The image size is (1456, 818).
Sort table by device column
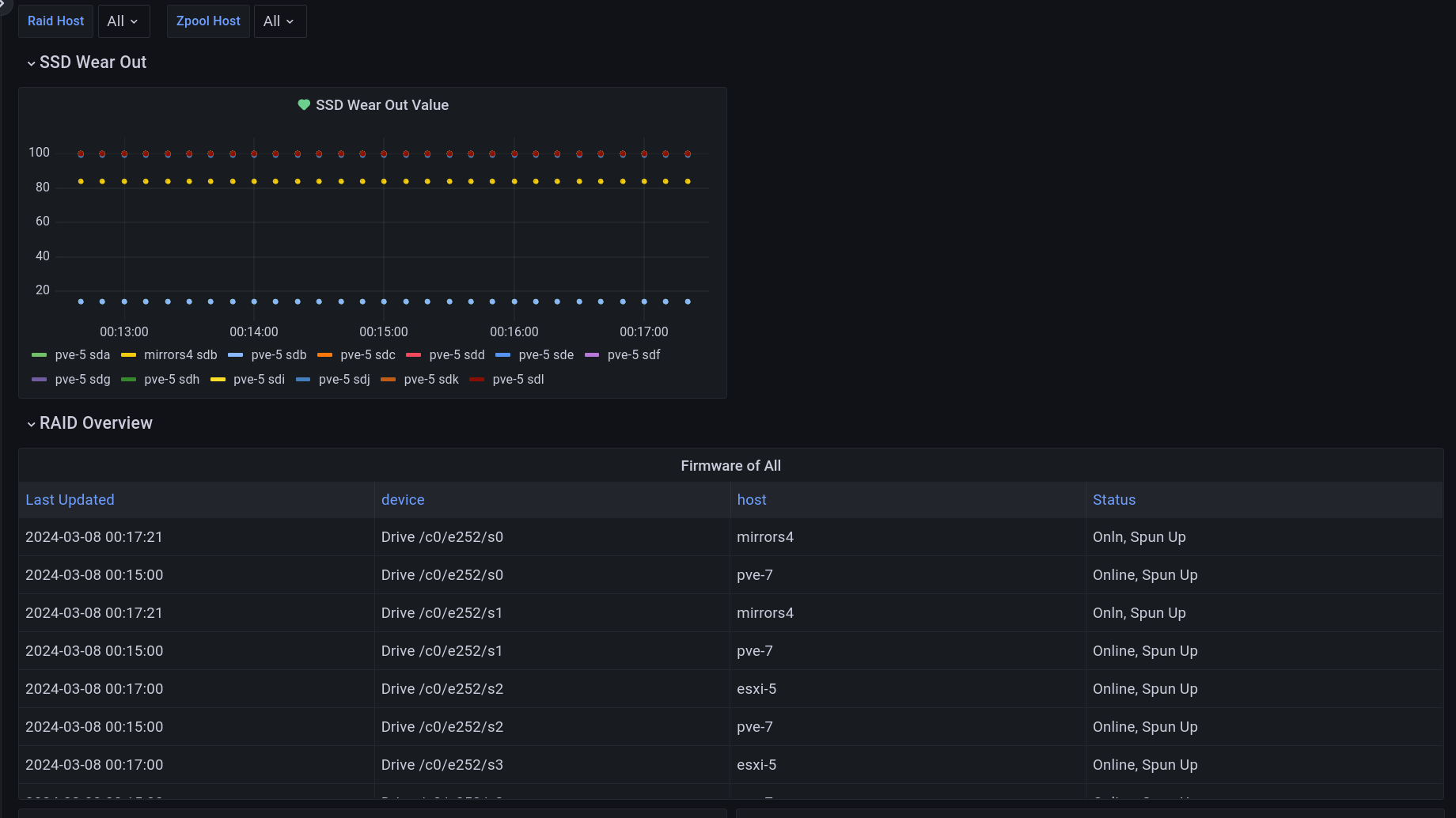(403, 500)
